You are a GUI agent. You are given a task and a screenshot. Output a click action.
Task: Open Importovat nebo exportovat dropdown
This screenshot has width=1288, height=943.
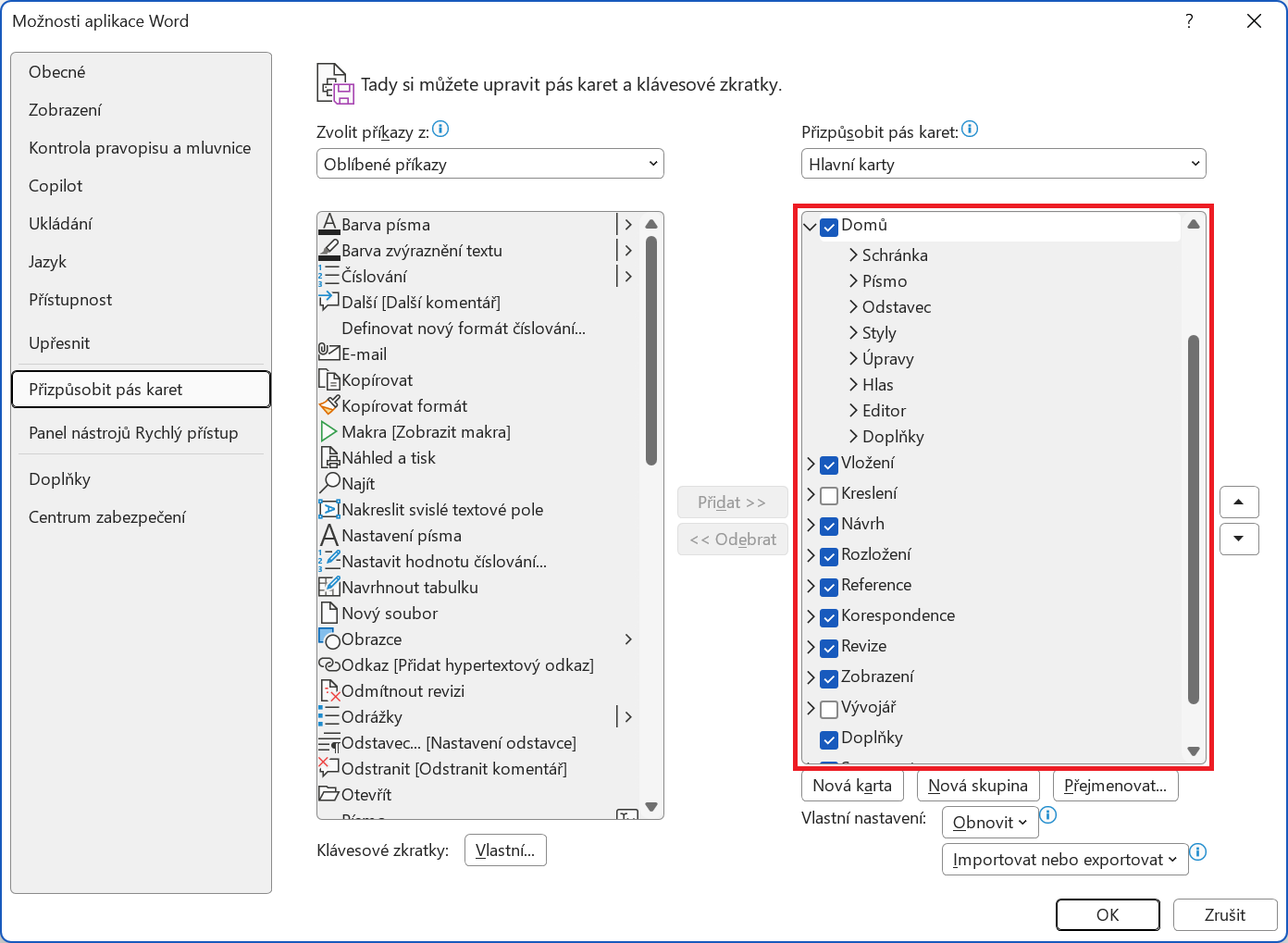tap(1065, 859)
